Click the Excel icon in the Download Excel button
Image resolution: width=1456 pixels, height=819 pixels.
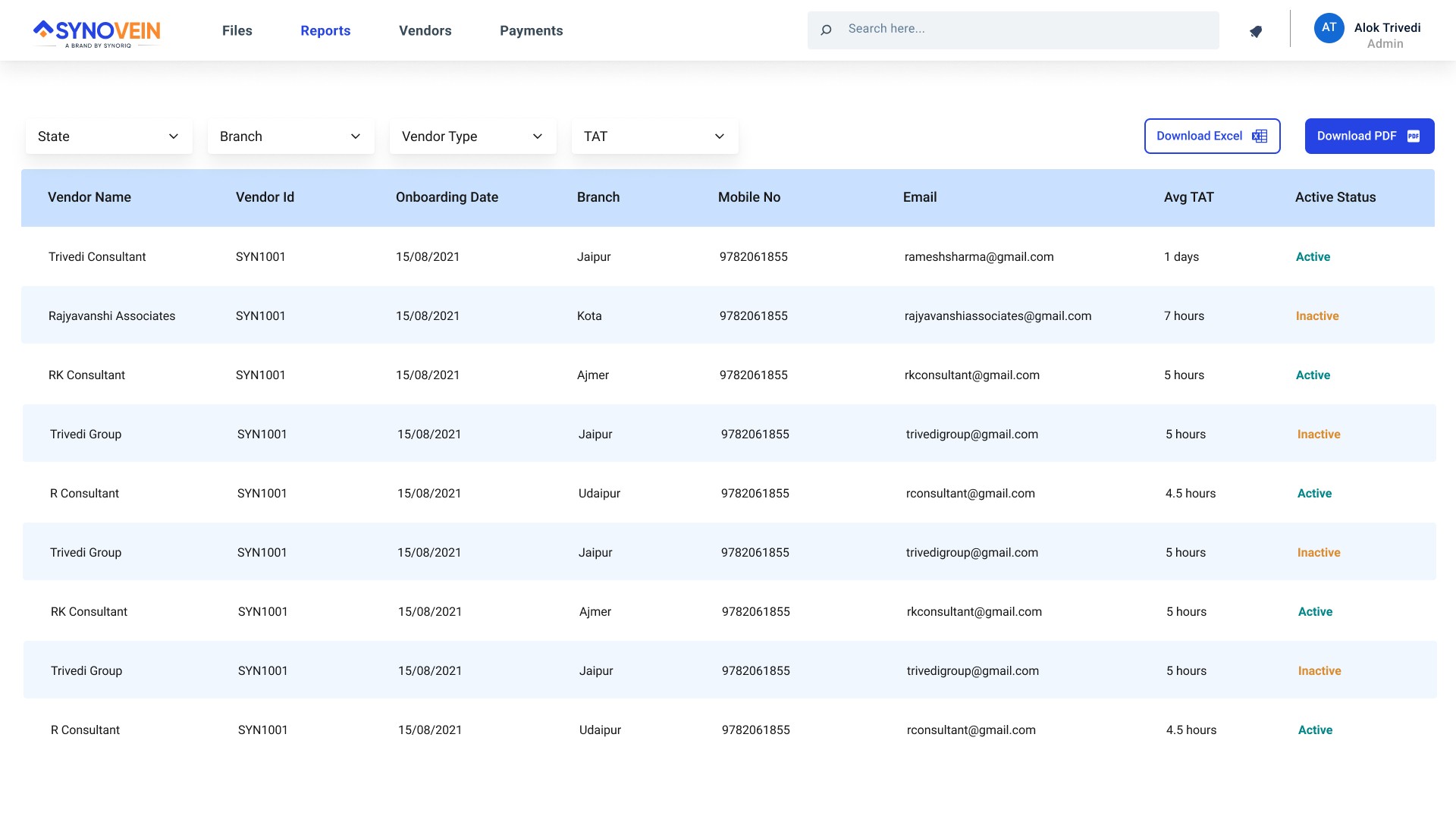1260,136
